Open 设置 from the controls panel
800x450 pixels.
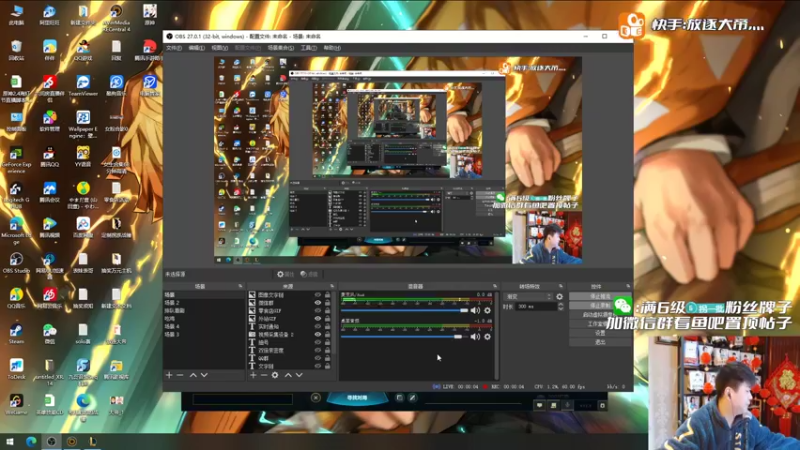click(600, 332)
